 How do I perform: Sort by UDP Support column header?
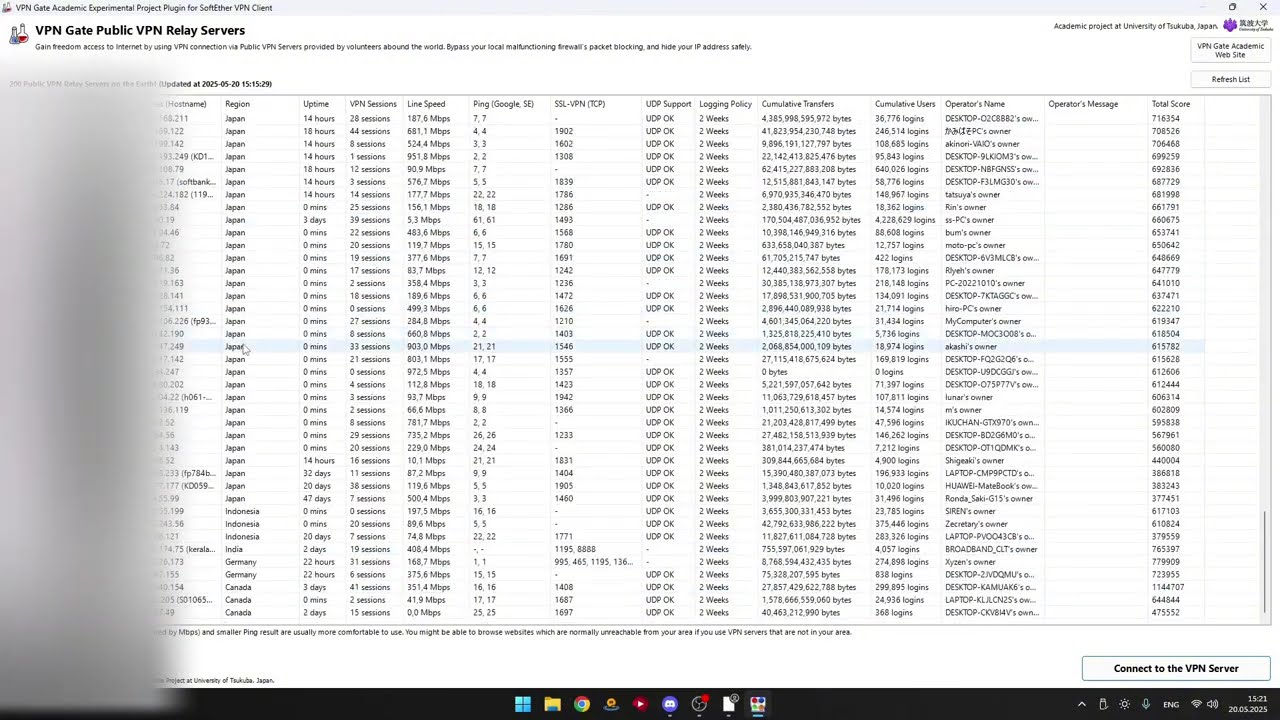(x=669, y=104)
